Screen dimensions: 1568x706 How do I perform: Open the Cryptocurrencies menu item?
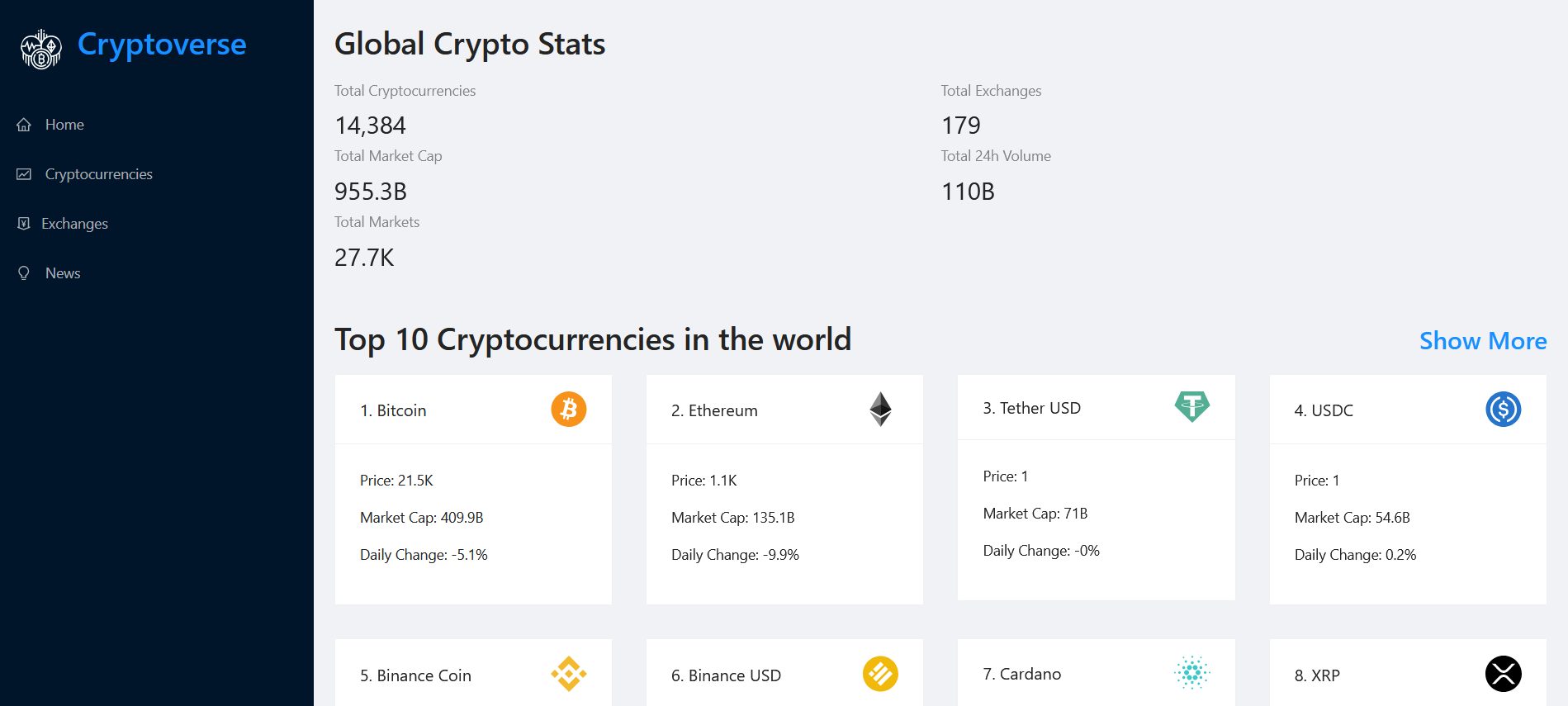pyautogui.click(x=99, y=174)
